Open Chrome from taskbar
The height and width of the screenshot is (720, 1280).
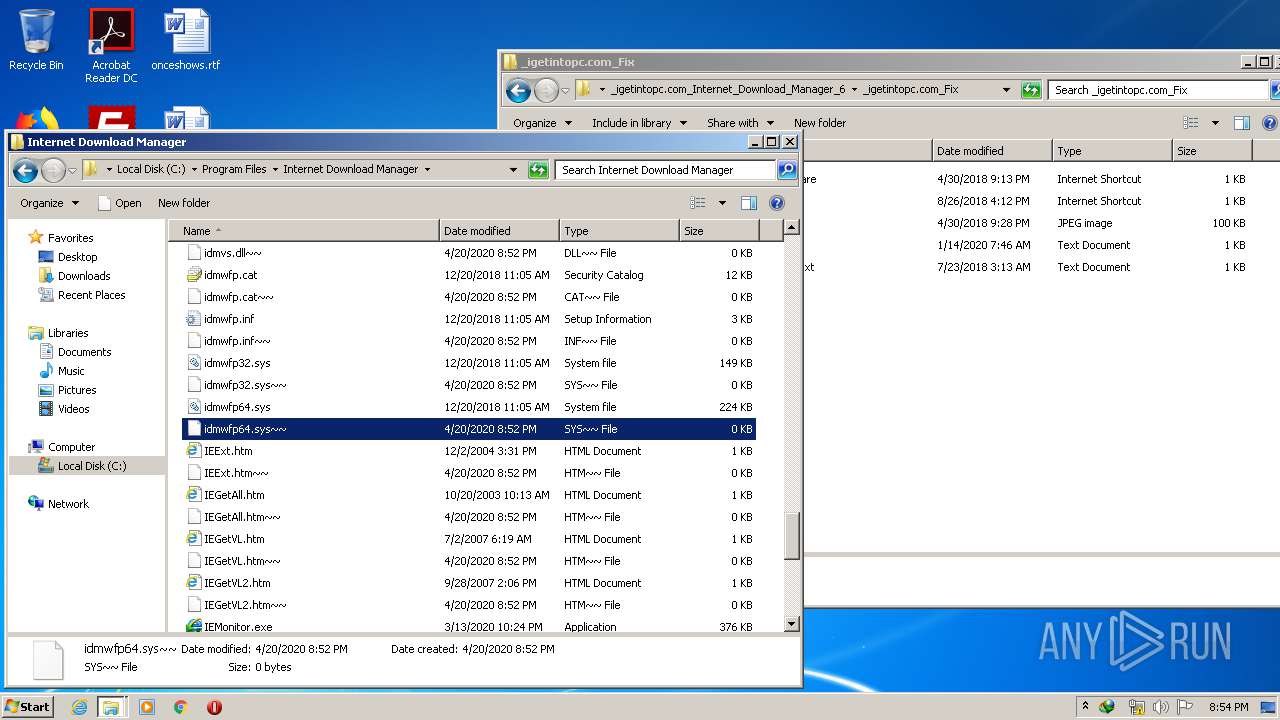click(x=181, y=707)
